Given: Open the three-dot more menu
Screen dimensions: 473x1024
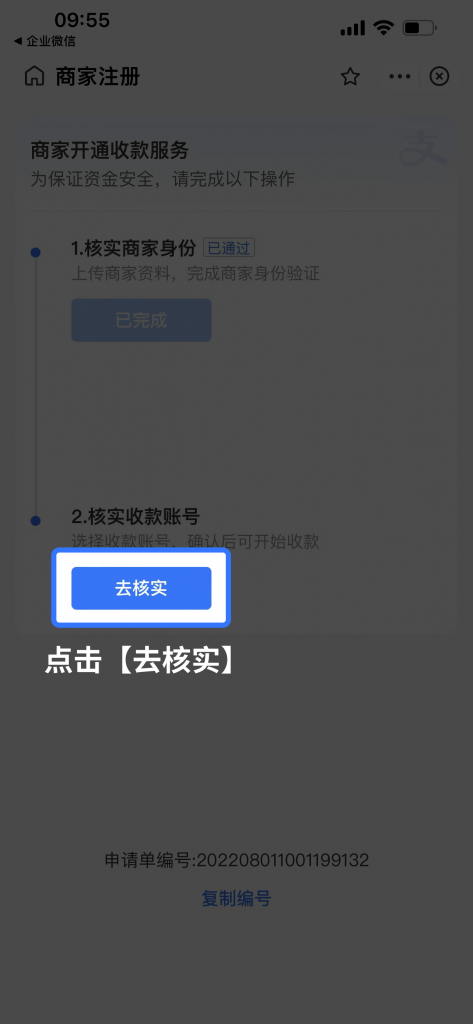Looking at the screenshot, I should pos(400,77).
